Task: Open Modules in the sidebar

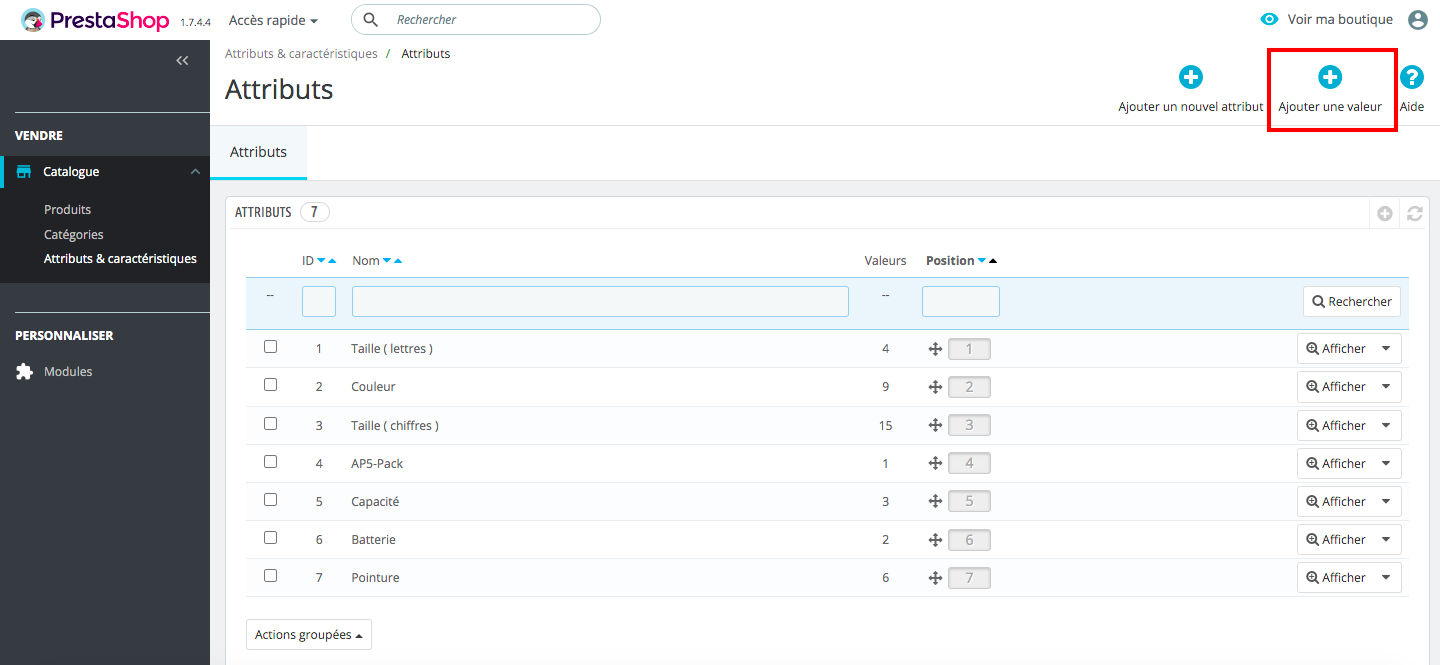Action: pos(68,371)
